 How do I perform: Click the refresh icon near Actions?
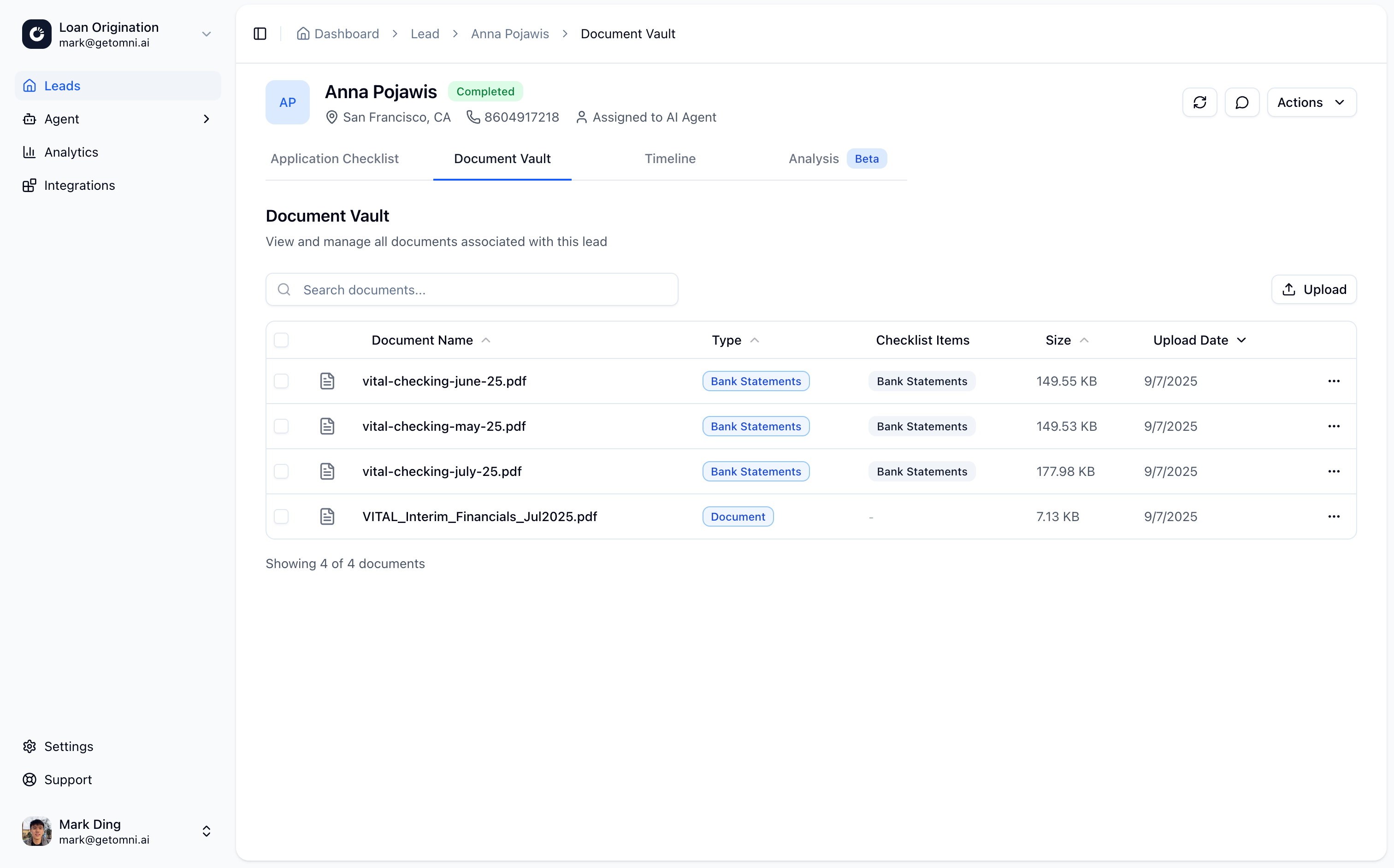tap(1199, 102)
